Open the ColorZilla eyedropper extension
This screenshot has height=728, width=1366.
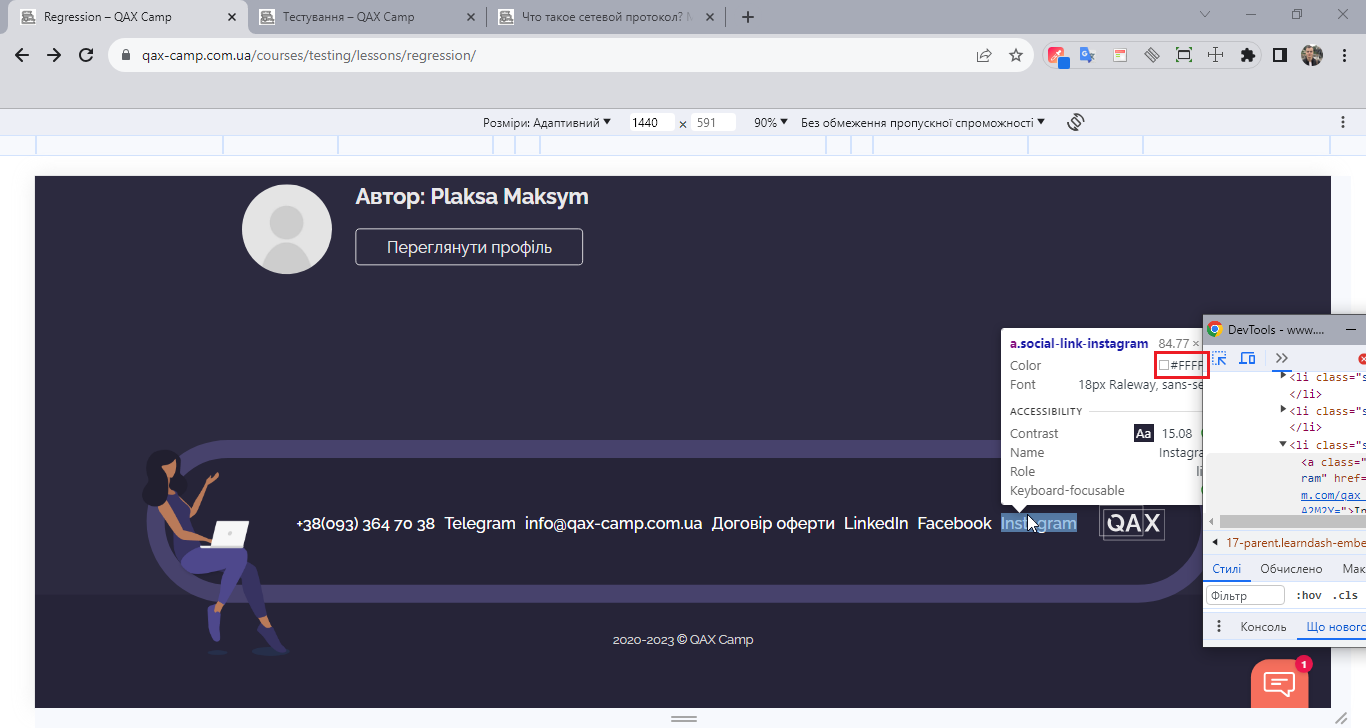[x=1058, y=55]
